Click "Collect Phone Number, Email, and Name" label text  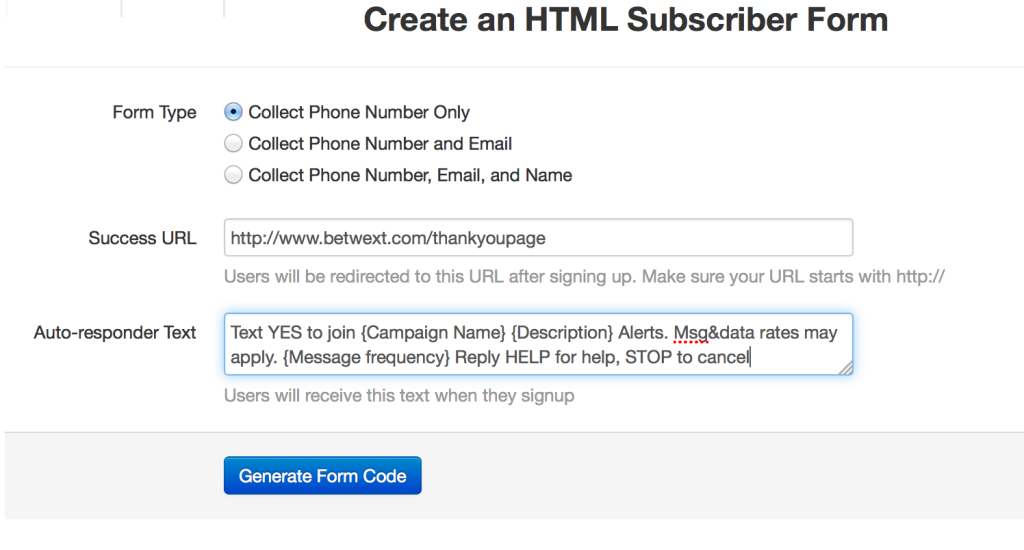click(410, 175)
